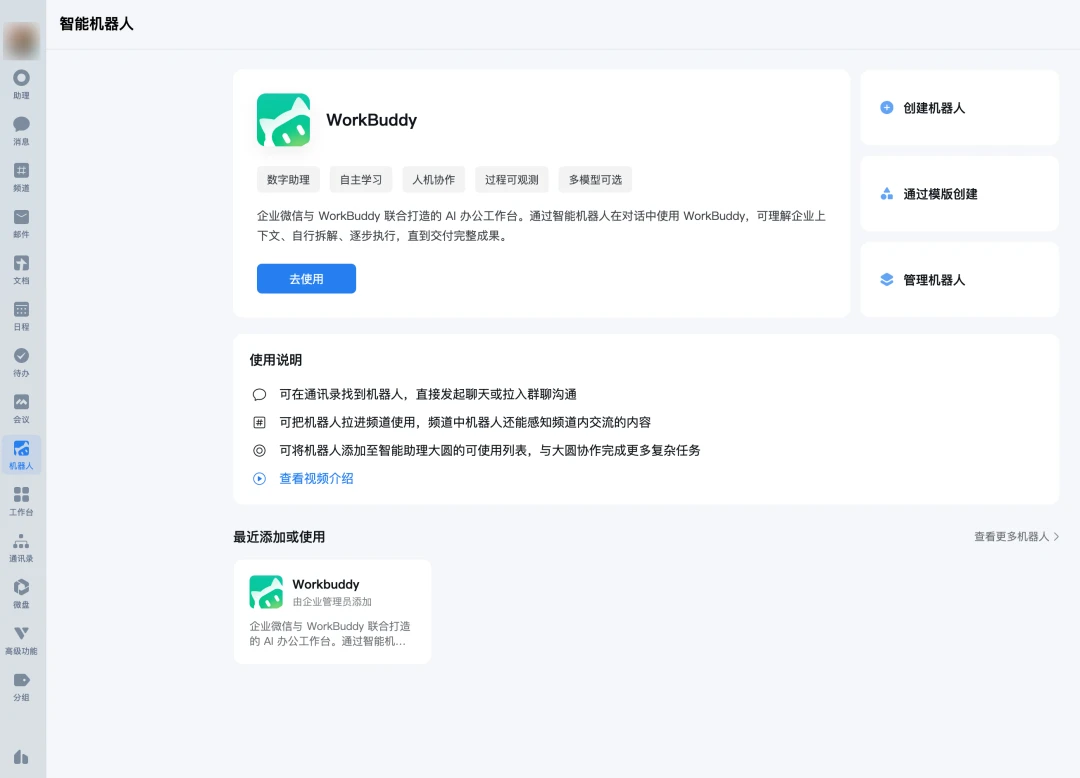Open 高级功能 advanced features
The width and height of the screenshot is (1080, 778).
pyautogui.click(x=21, y=640)
